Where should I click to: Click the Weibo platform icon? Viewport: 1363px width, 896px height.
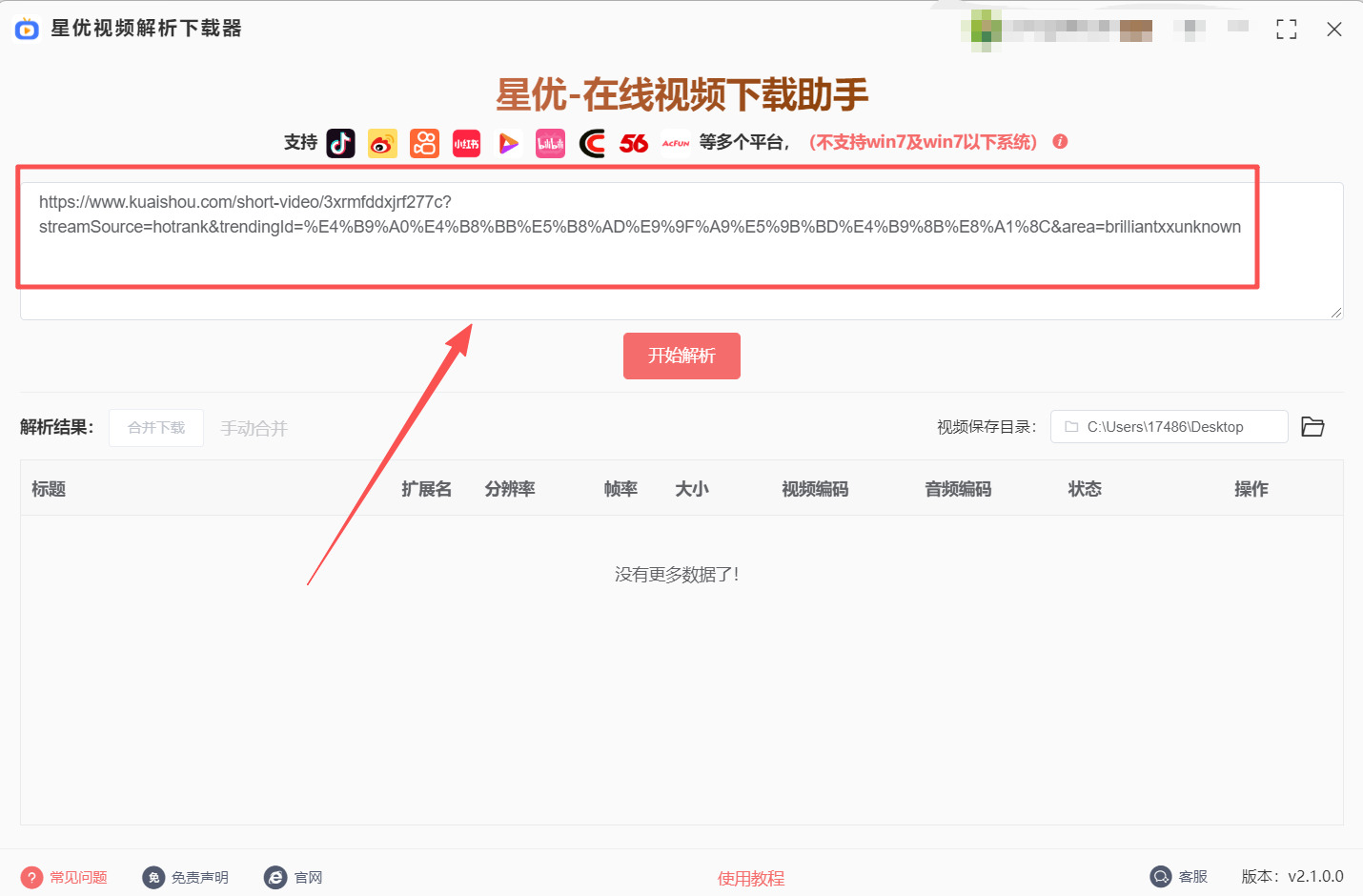[382, 143]
